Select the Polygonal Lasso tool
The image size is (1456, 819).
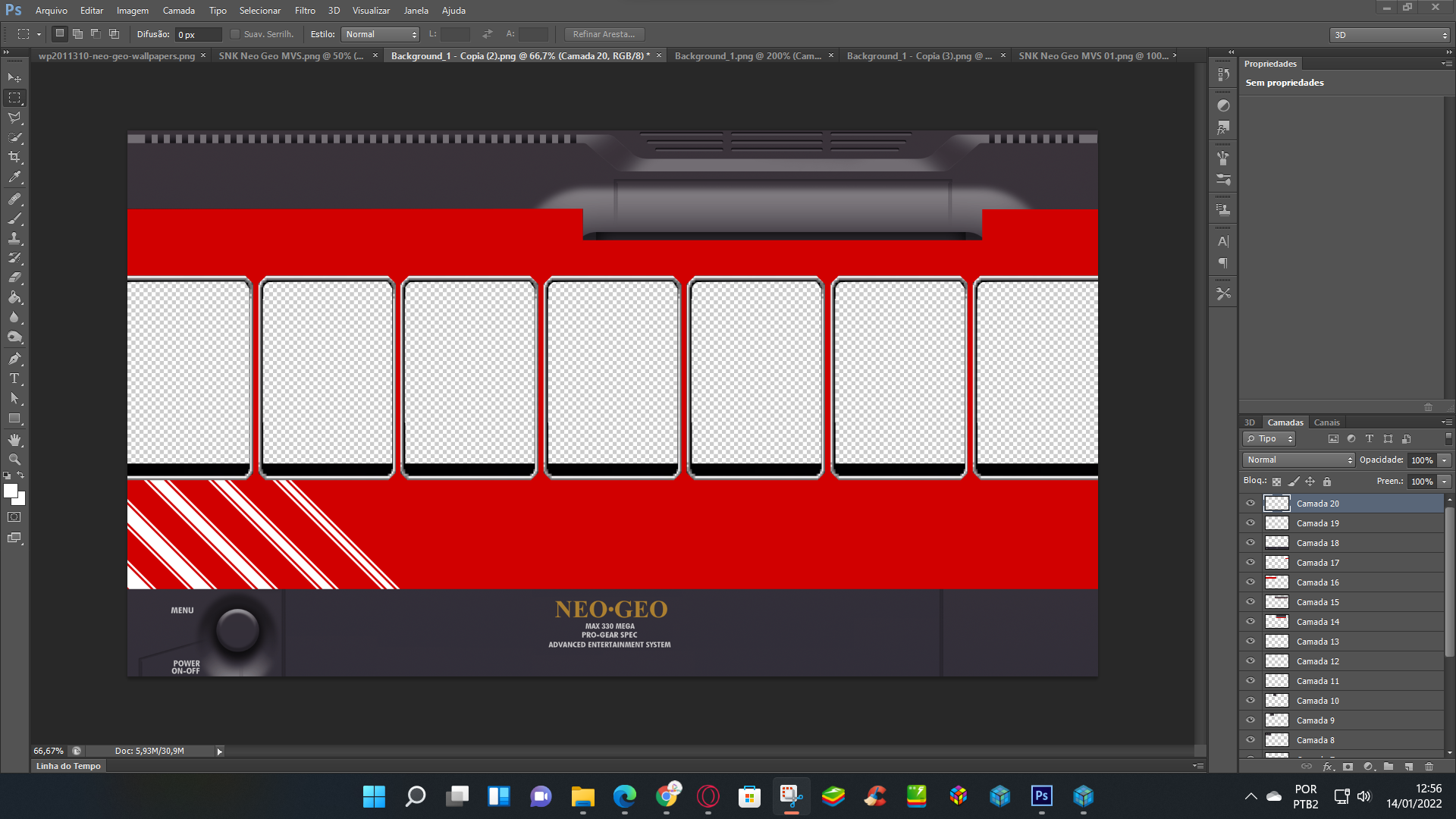[14, 118]
